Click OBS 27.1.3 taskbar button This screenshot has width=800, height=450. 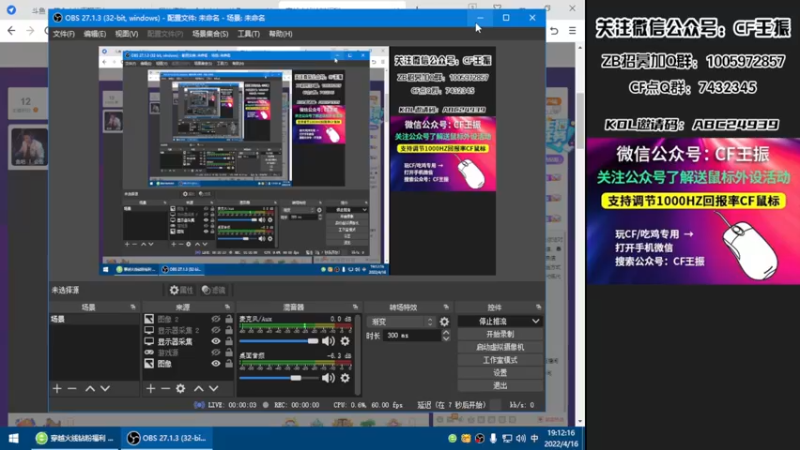[x=166, y=438]
